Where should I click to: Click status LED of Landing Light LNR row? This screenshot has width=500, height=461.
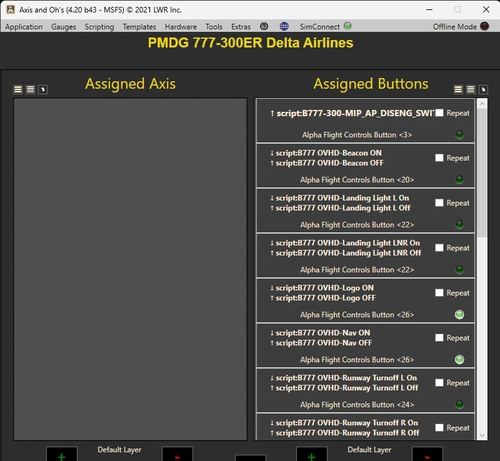[459, 269]
